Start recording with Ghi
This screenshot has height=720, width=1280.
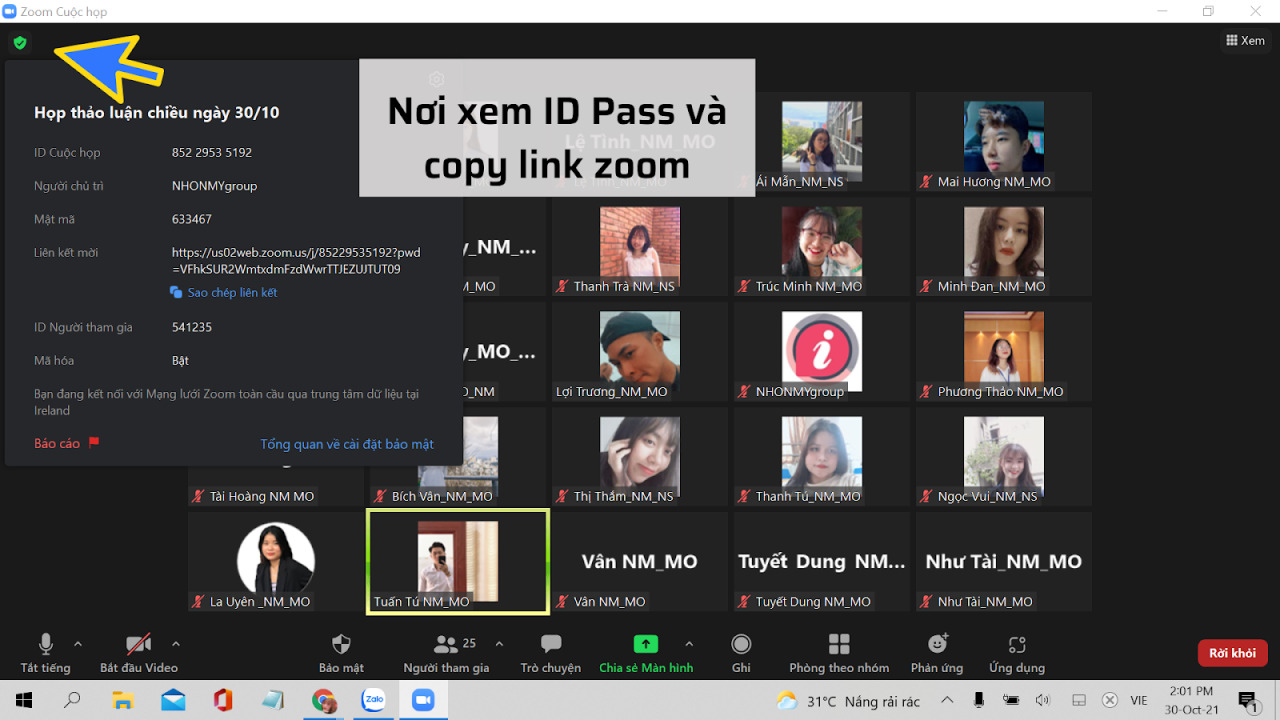point(741,650)
